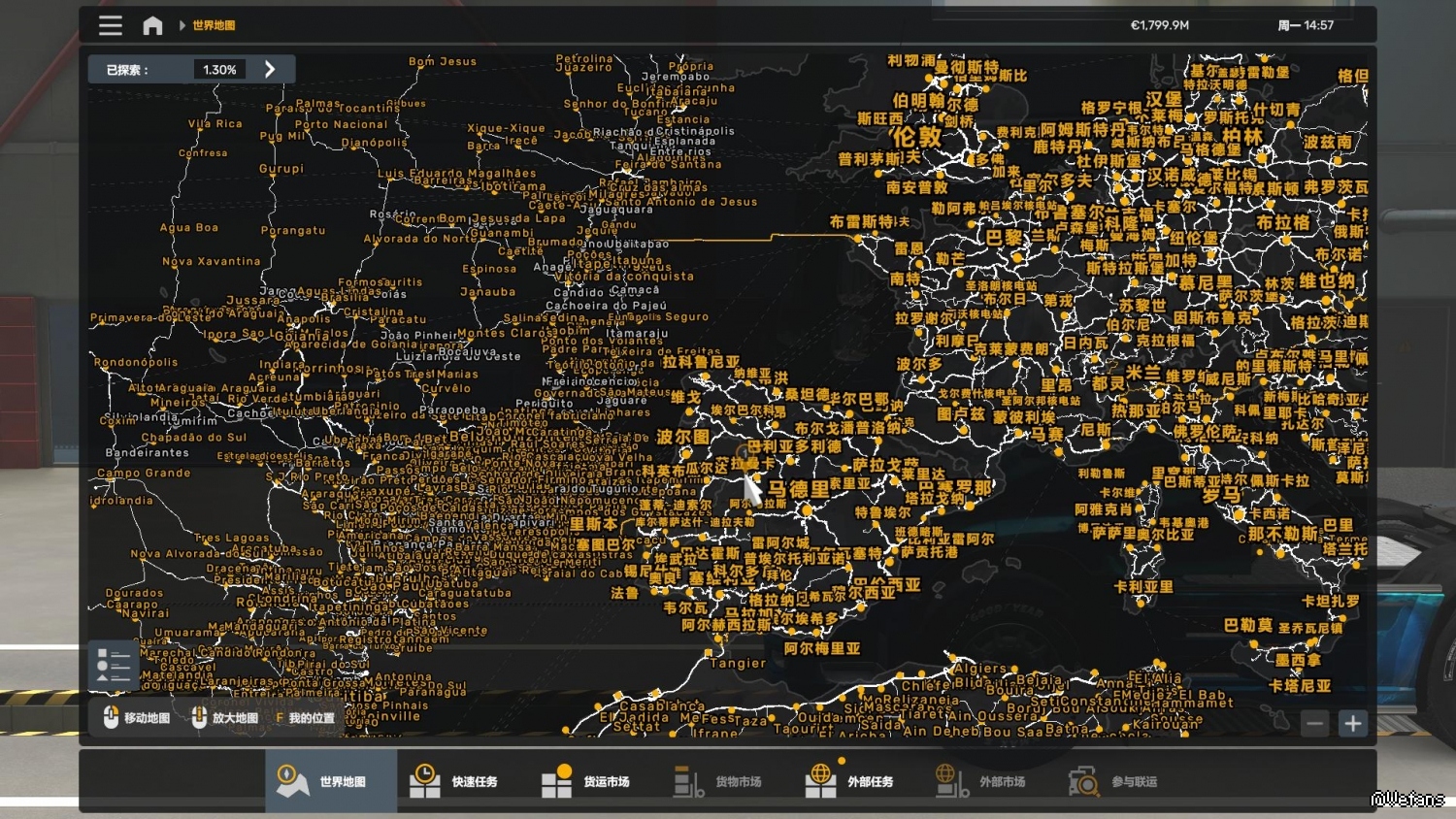Image resolution: width=1456 pixels, height=819 pixels.
Task: Select 波尔多 on the map
Action: tap(919, 365)
